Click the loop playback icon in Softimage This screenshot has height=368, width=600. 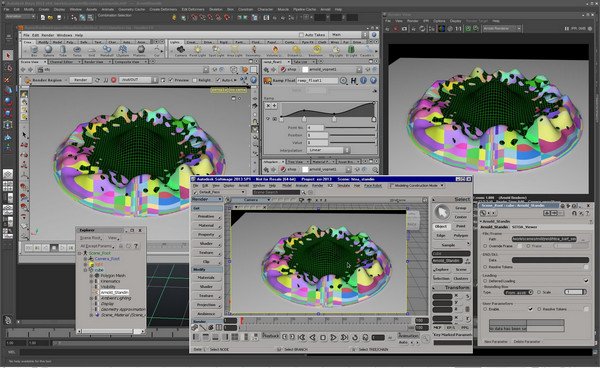coord(355,337)
